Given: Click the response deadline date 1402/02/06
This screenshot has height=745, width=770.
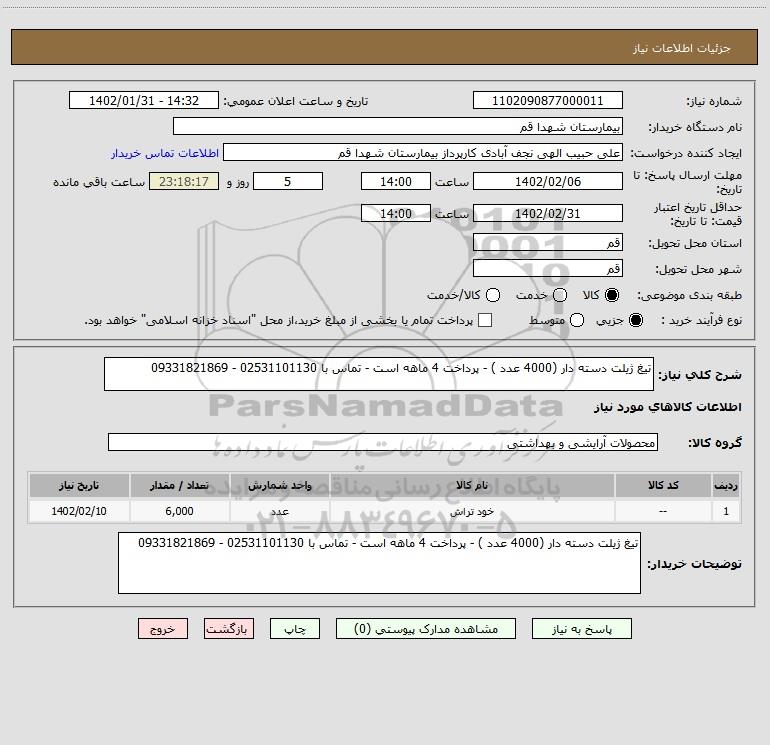Looking at the screenshot, I should coord(548,181).
